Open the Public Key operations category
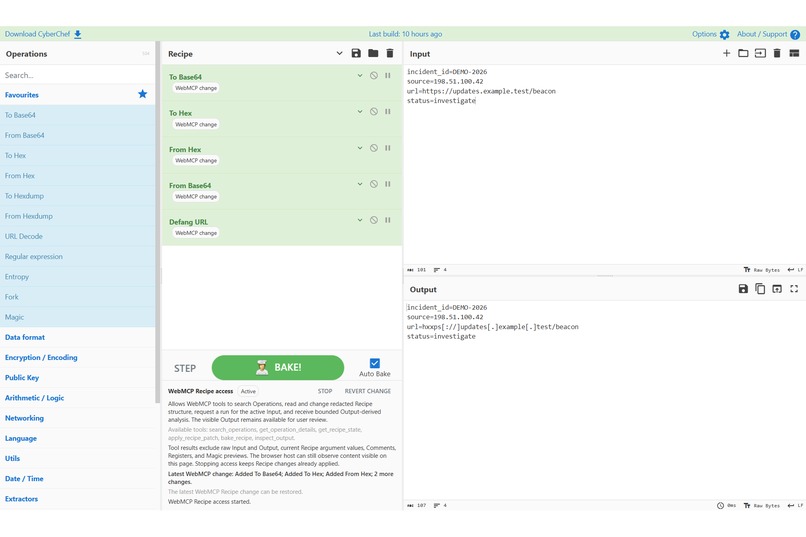 [77, 377]
